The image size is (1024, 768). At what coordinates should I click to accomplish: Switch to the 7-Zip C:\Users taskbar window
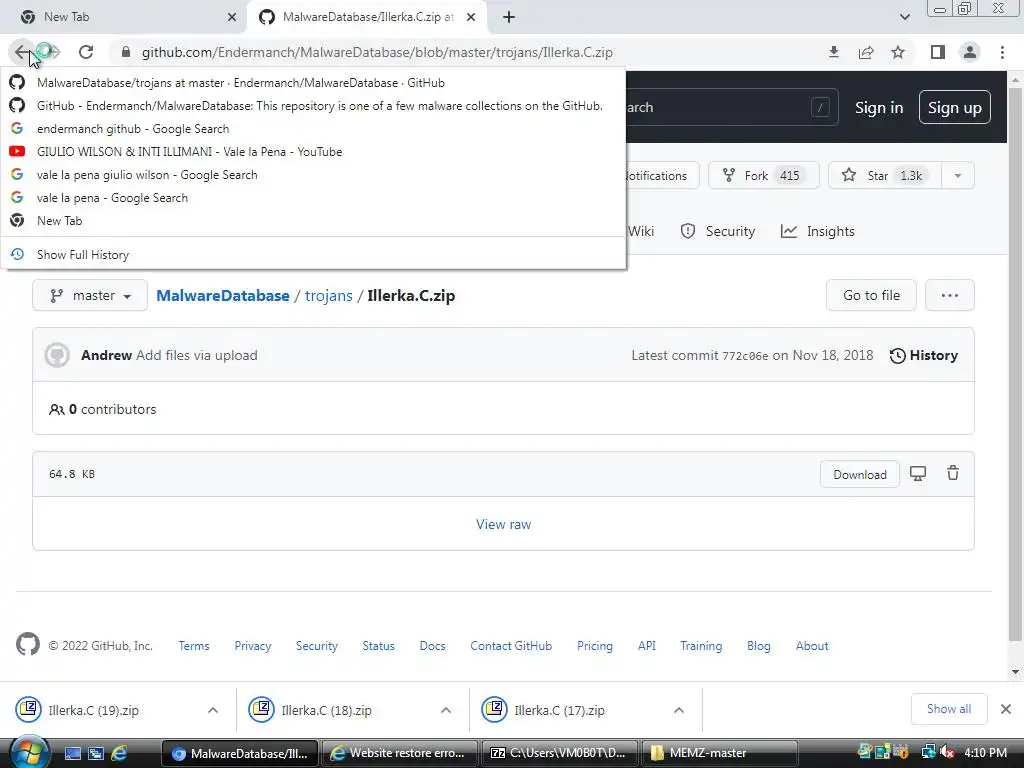[558, 753]
